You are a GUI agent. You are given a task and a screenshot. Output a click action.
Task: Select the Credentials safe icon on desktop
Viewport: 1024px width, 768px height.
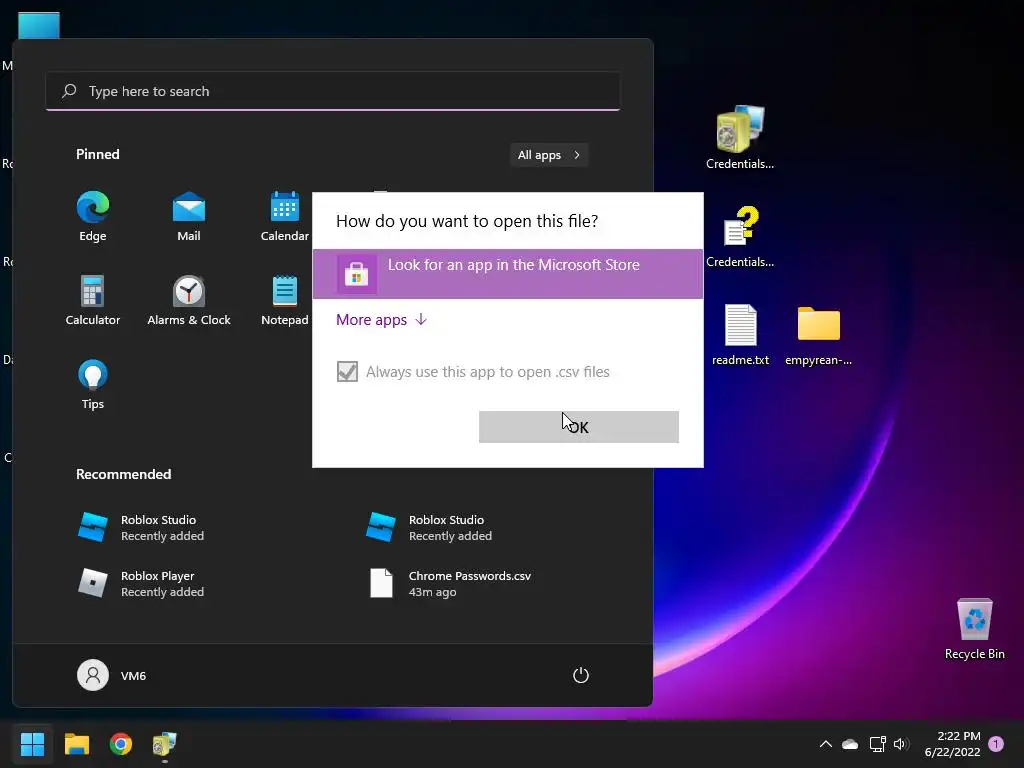pos(740,137)
